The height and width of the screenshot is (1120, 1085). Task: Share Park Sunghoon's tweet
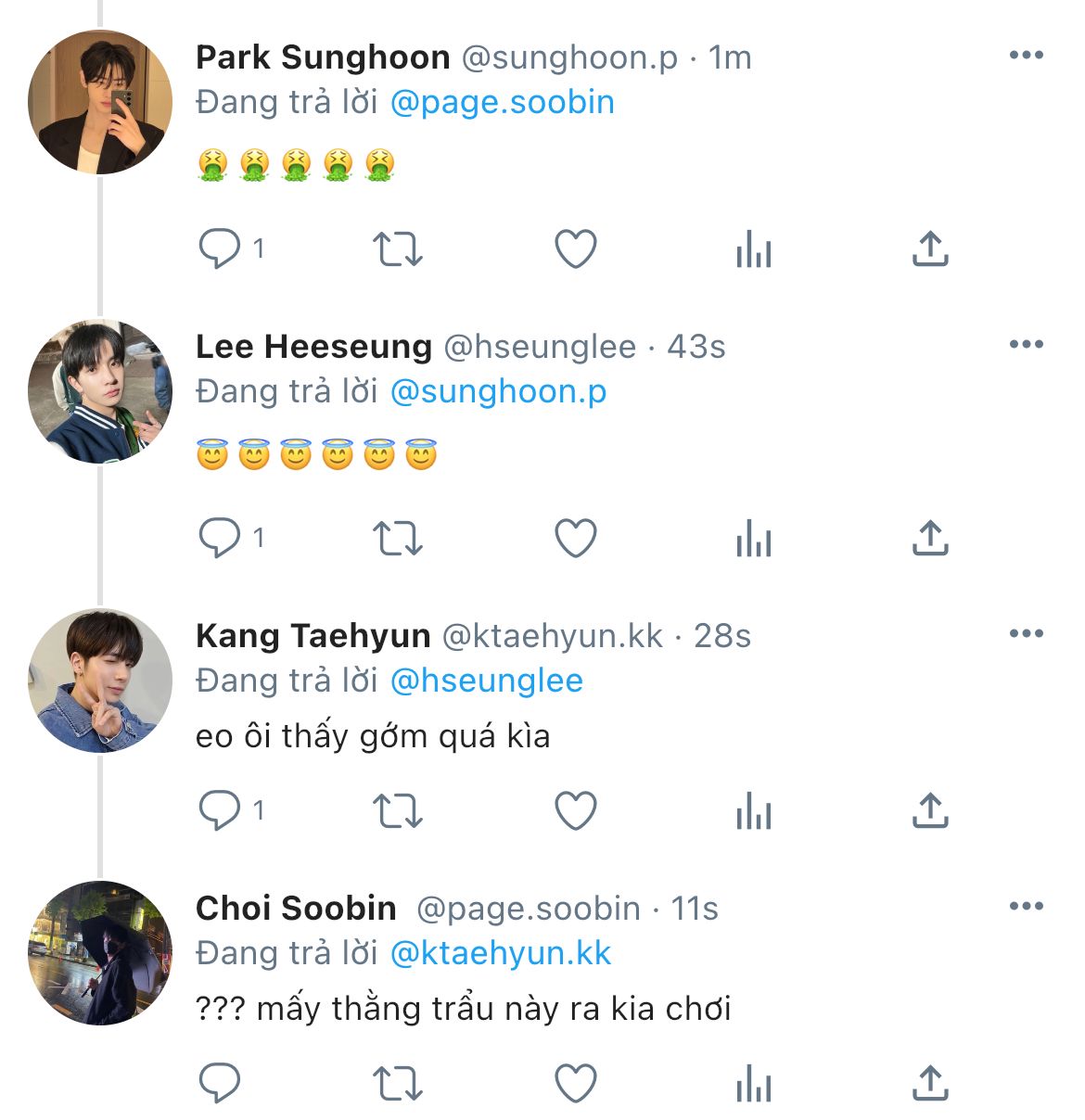930,248
